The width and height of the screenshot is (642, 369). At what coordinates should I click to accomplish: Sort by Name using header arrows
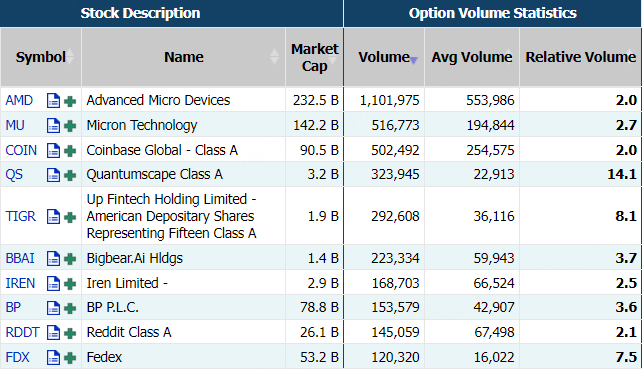click(x=274, y=57)
